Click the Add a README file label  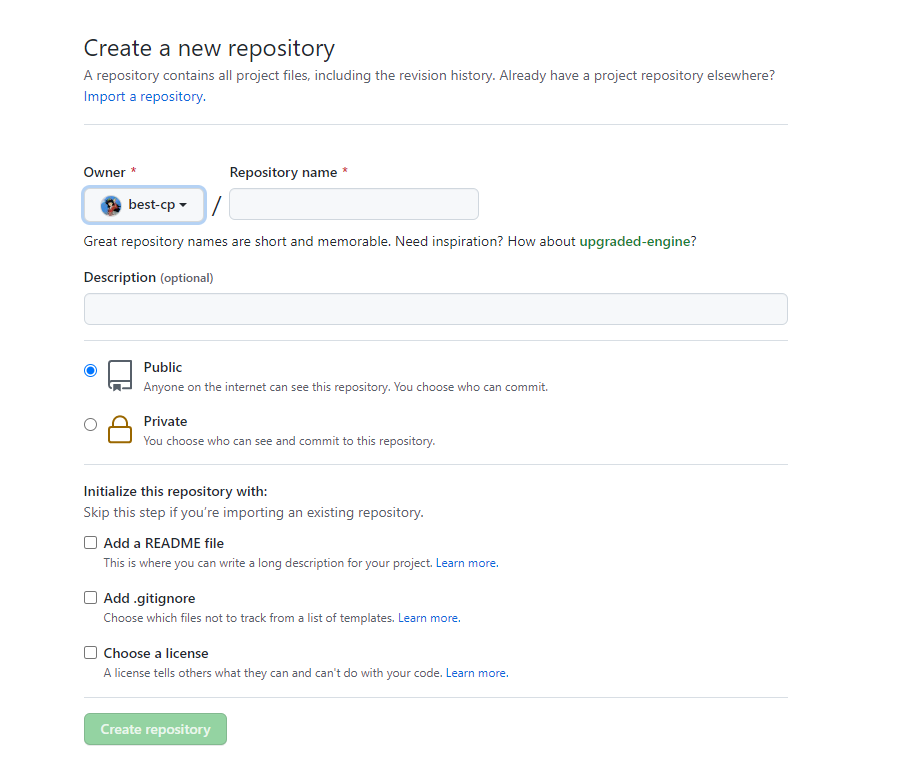pyautogui.click(x=164, y=543)
